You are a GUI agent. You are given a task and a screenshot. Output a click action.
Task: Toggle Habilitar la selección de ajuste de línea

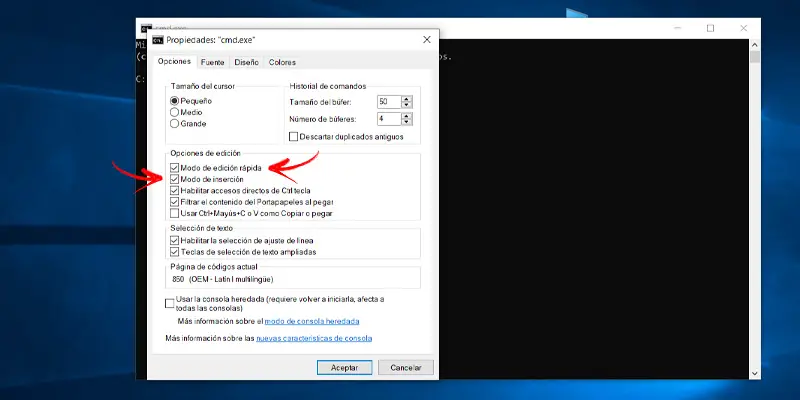pyautogui.click(x=174, y=240)
